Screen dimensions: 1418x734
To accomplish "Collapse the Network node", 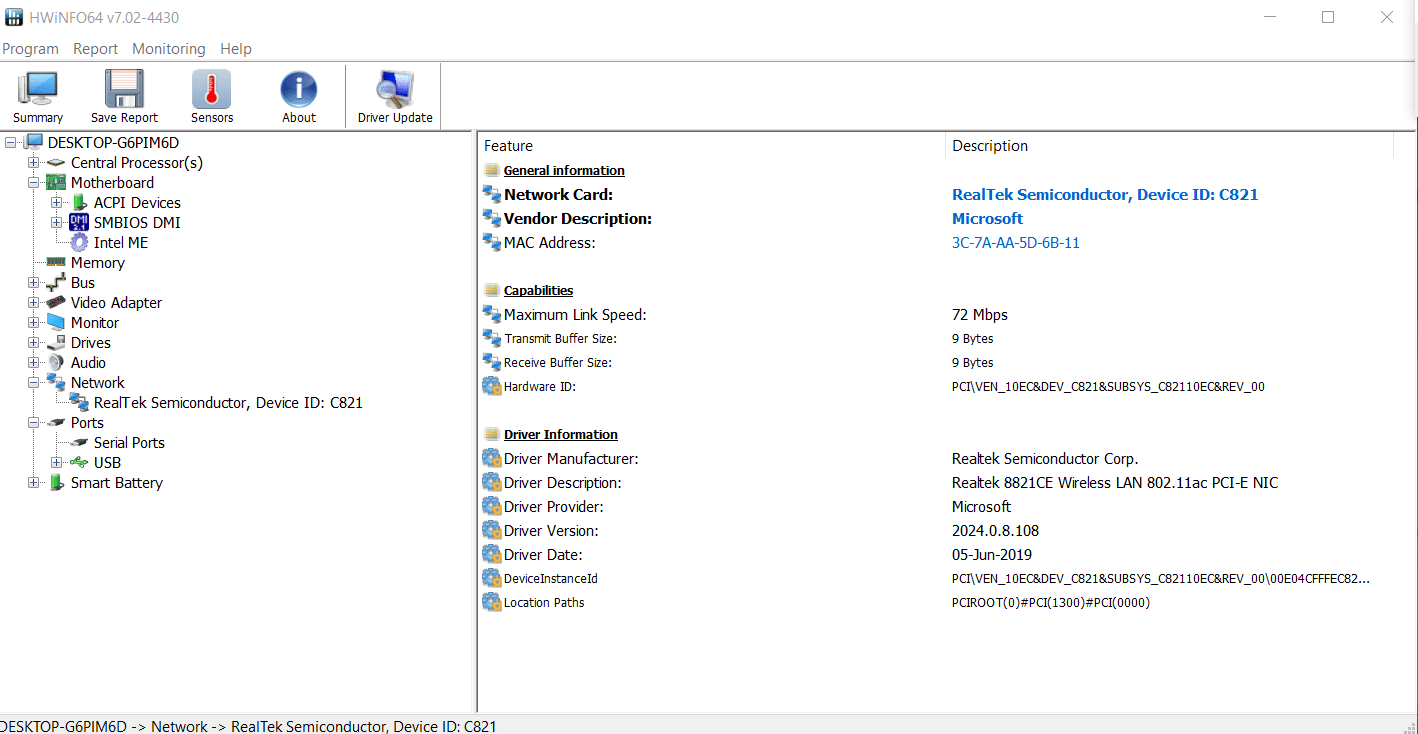I will pyautogui.click(x=34, y=382).
